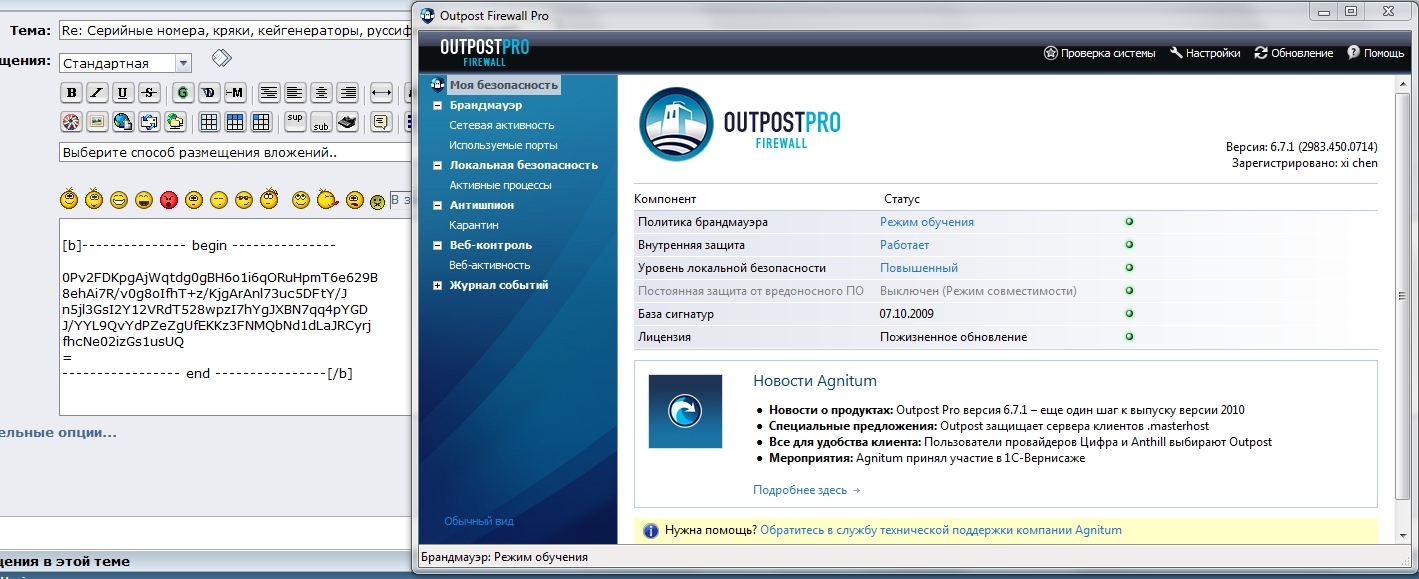Click the first table grid button
Image resolution: width=1419 pixels, height=579 pixels.
coord(209,122)
